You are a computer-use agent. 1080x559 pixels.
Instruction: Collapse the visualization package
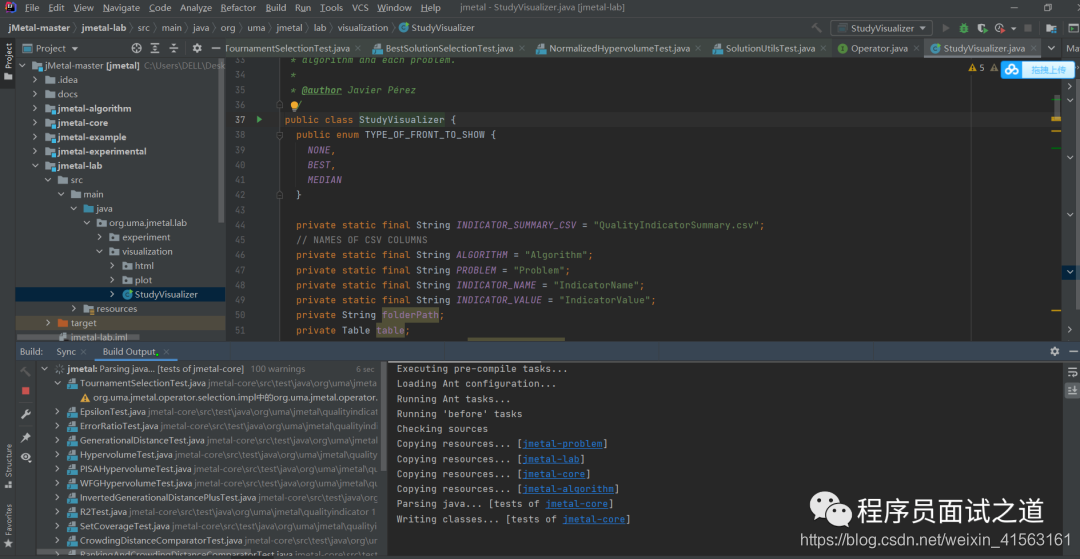[x=100, y=251]
